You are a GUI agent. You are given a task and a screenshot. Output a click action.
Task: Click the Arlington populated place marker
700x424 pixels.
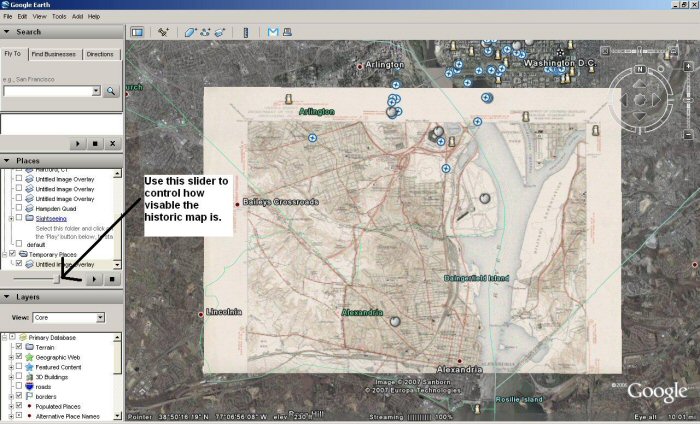click(360, 67)
